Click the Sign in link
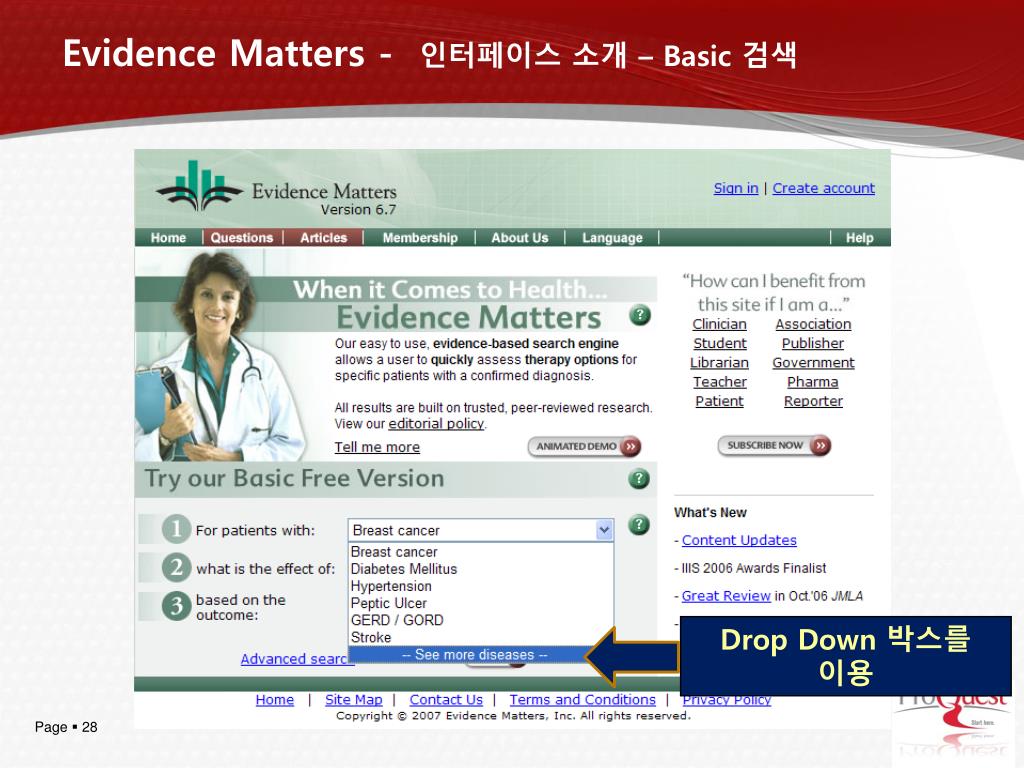This screenshot has height=768, width=1024. [x=736, y=188]
